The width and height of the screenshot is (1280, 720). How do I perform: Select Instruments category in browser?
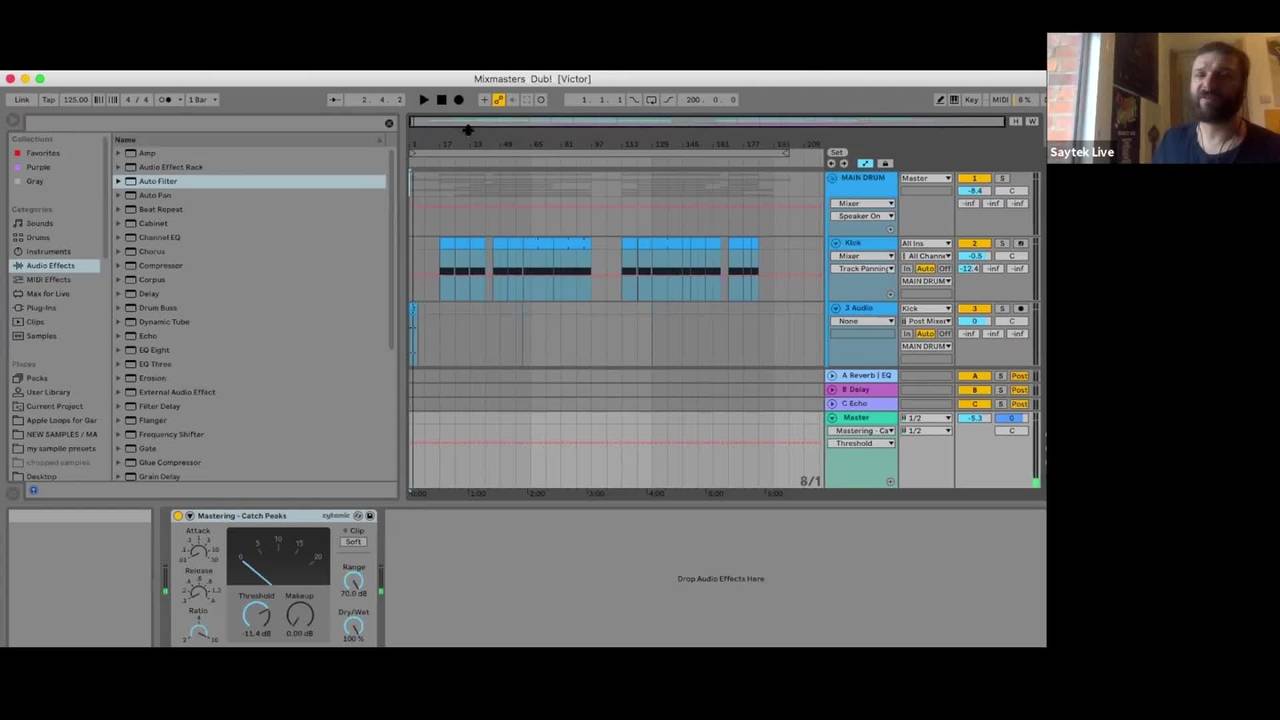click(47, 251)
